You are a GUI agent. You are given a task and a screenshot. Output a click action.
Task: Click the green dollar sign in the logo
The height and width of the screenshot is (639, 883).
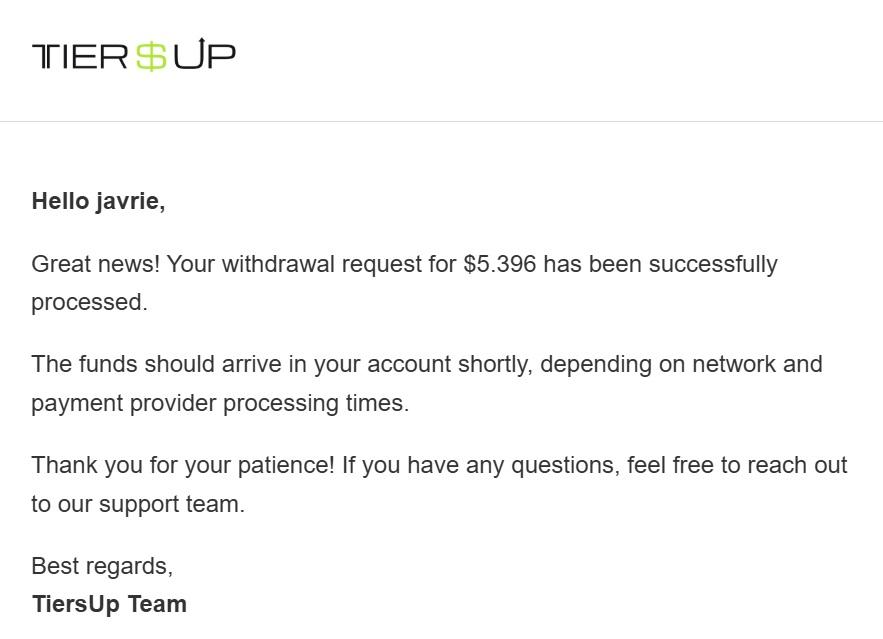point(151,56)
